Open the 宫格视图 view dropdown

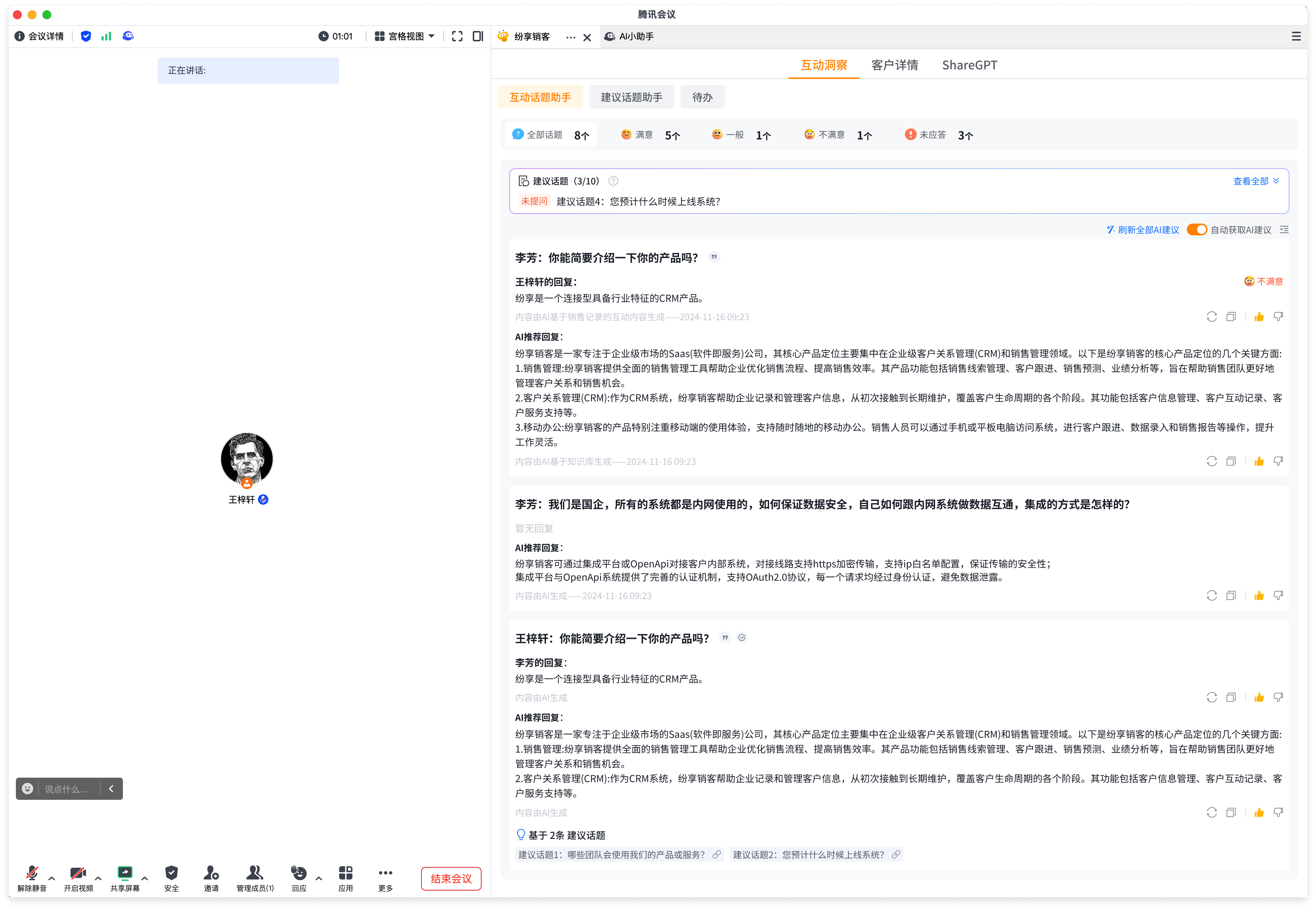coord(405,37)
